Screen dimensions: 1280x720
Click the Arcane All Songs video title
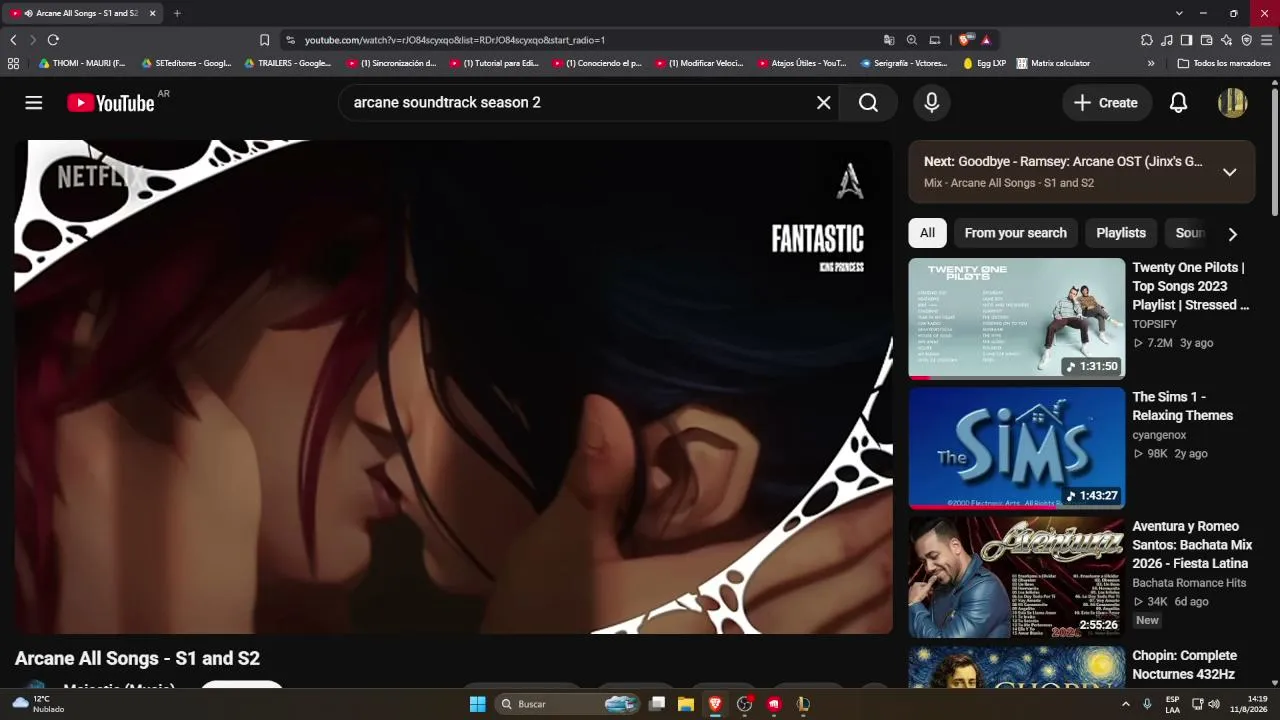click(137, 658)
